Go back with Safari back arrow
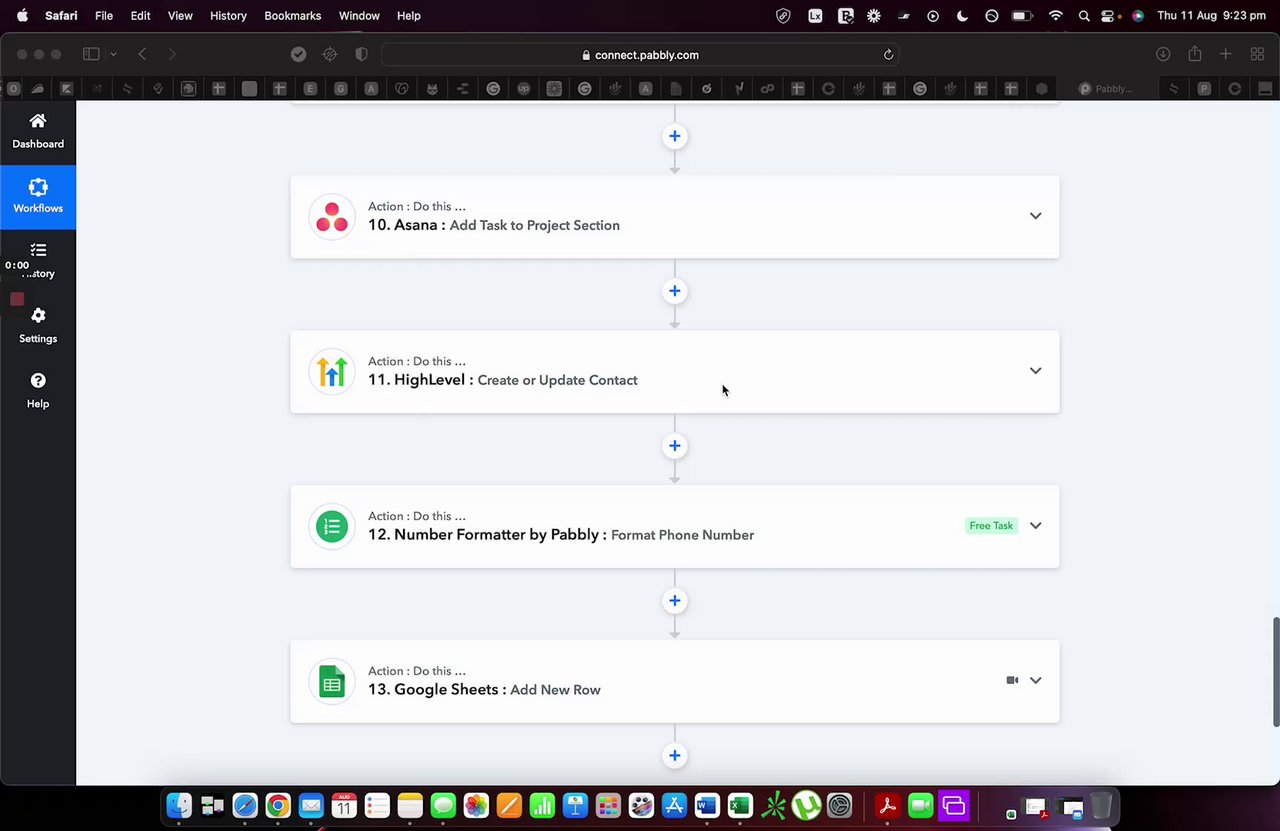 tap(142, 54)
